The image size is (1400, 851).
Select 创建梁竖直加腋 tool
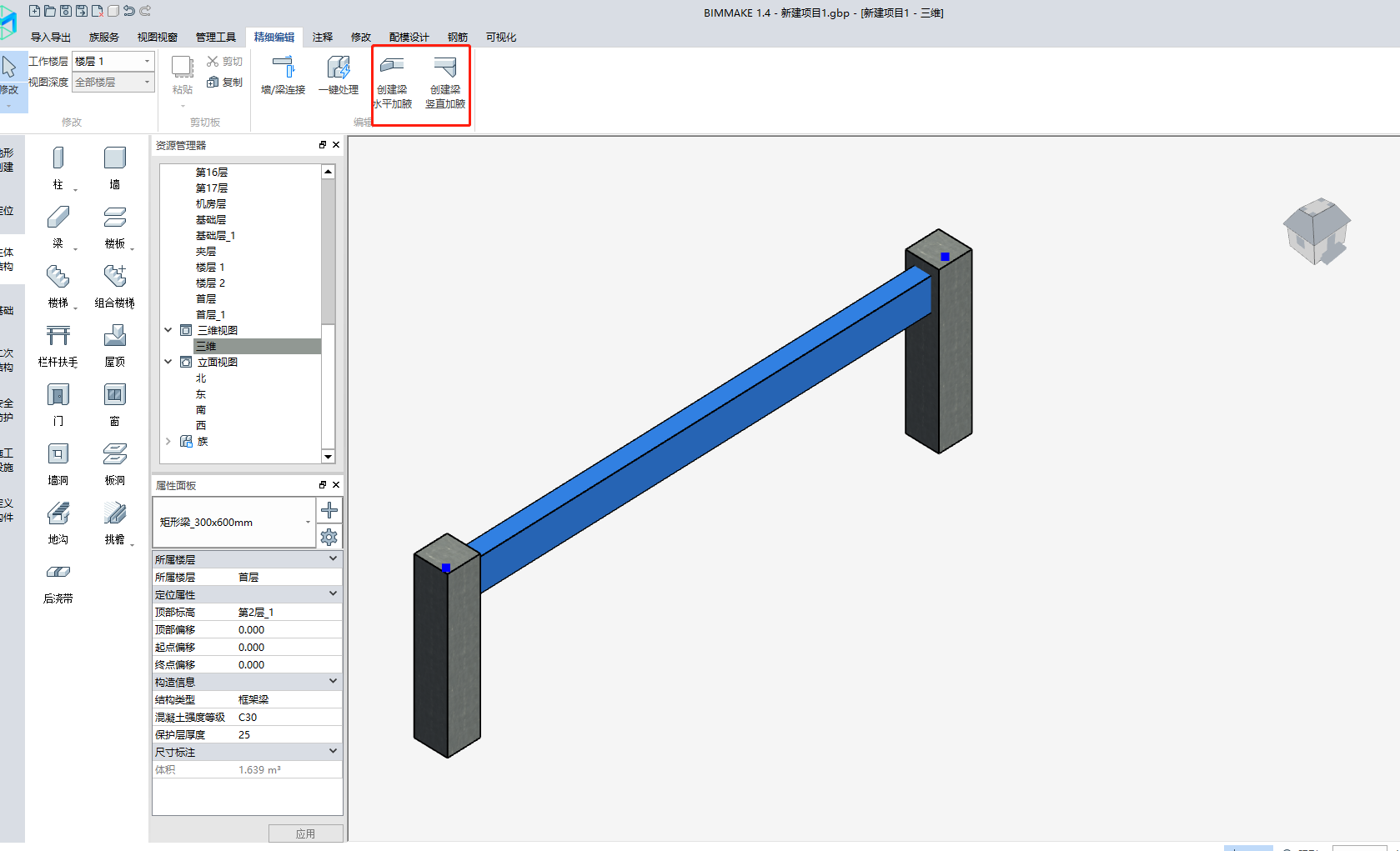tap(445, 83)
